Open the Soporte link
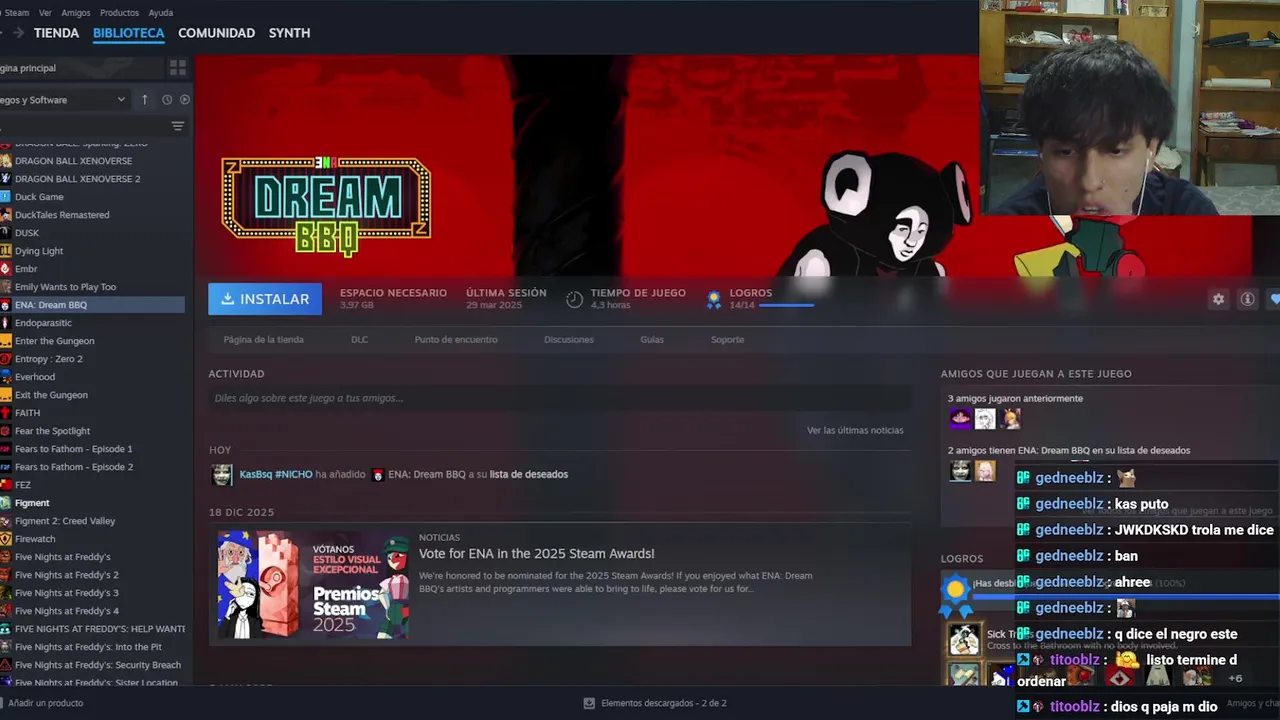The width and height of the screenshot is (1280, 720). [727, 340]
